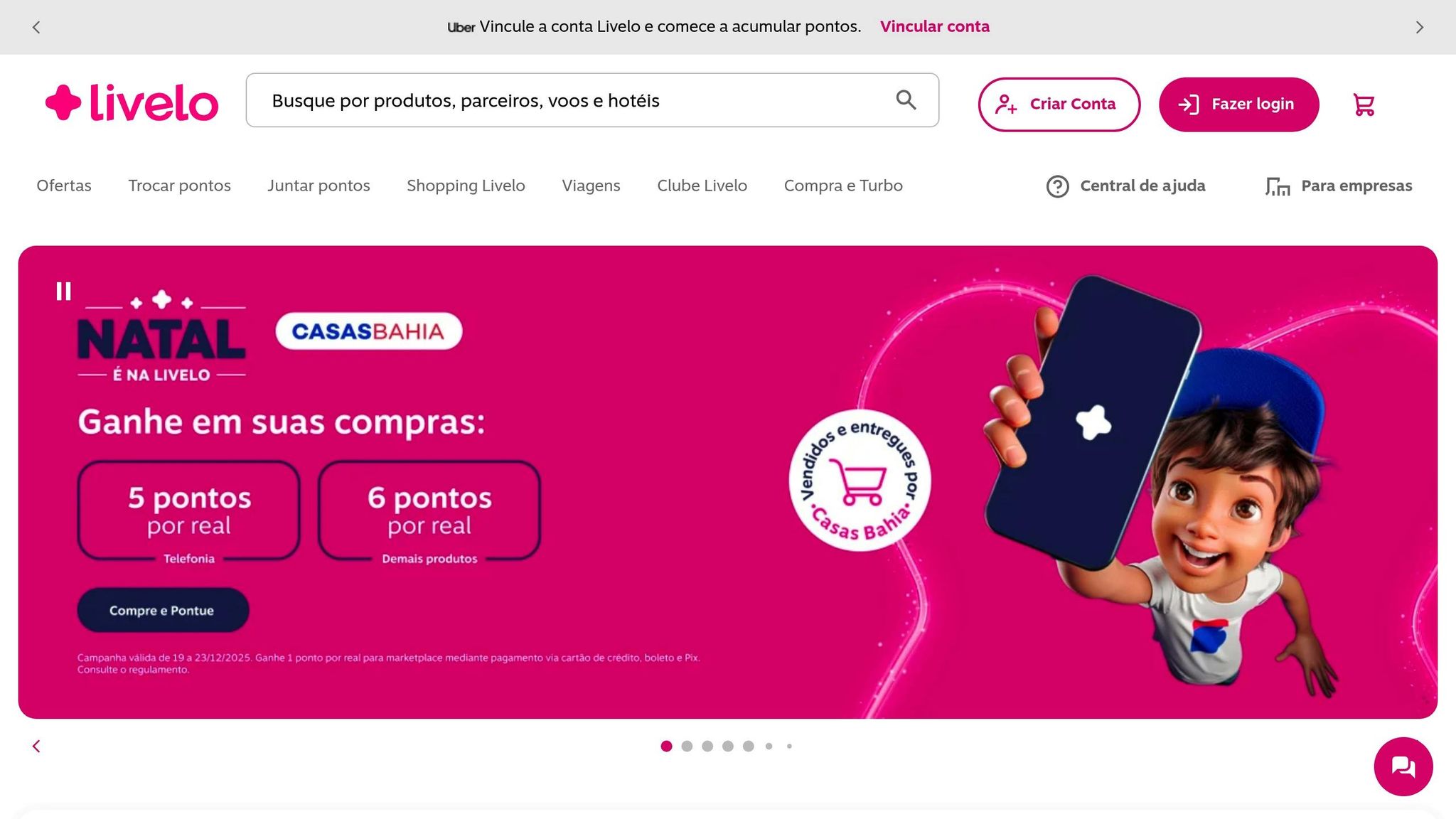Click the Criar Conta button
The width and height of the screenshot is (1456, 819).
pyautogui.click(x=1059, y=105)
